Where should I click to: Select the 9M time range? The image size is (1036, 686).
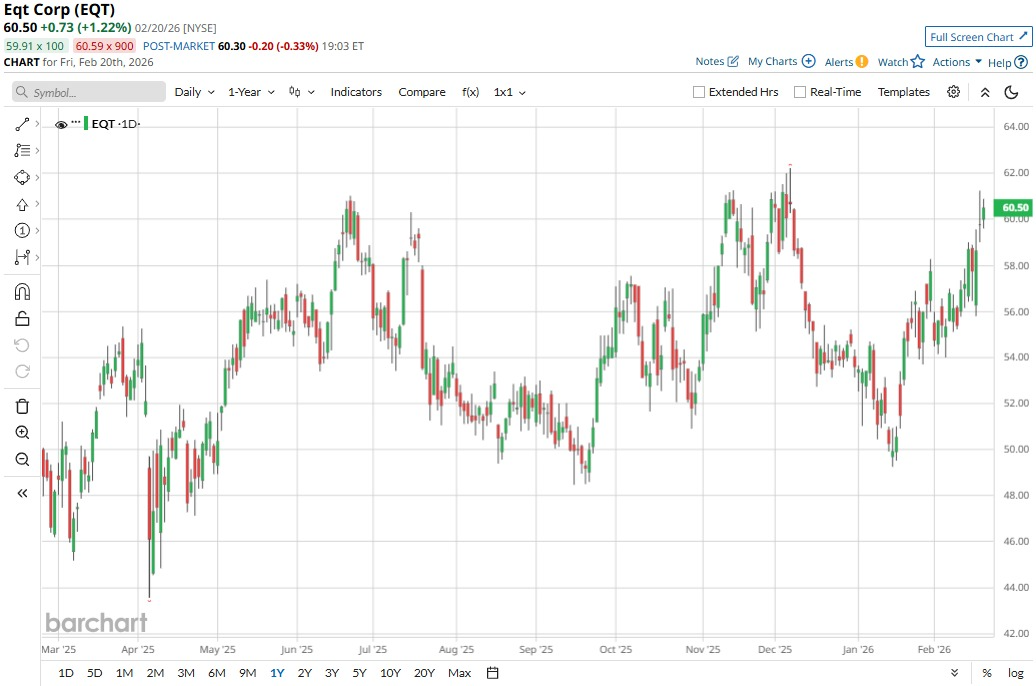[247, 673]
